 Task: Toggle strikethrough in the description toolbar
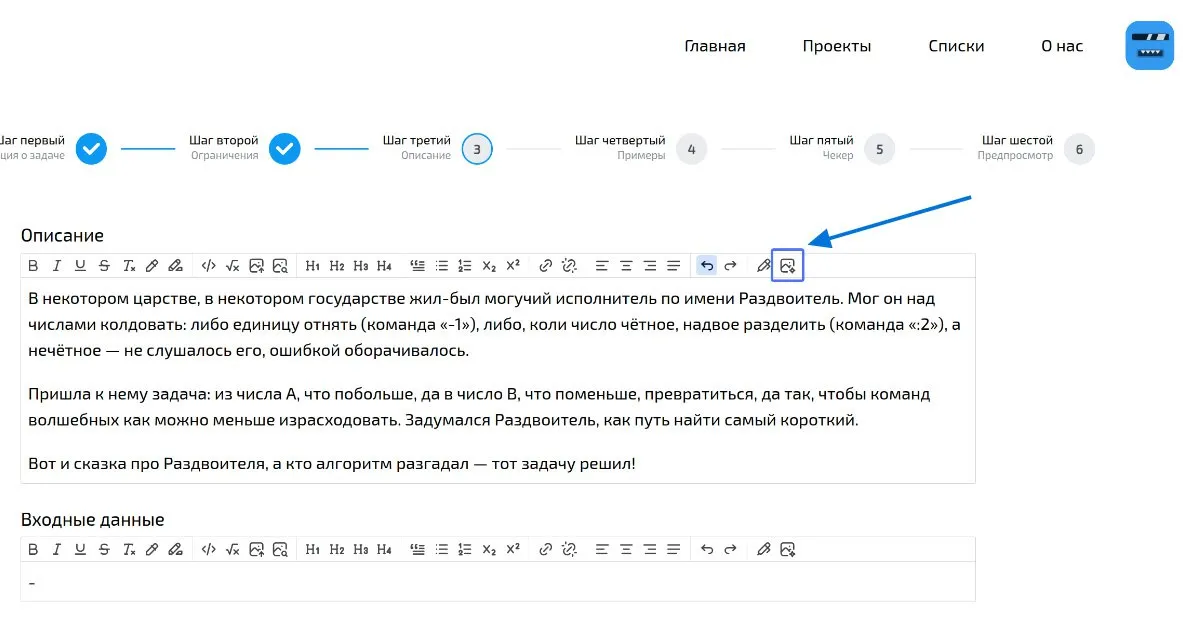point(105,265)
